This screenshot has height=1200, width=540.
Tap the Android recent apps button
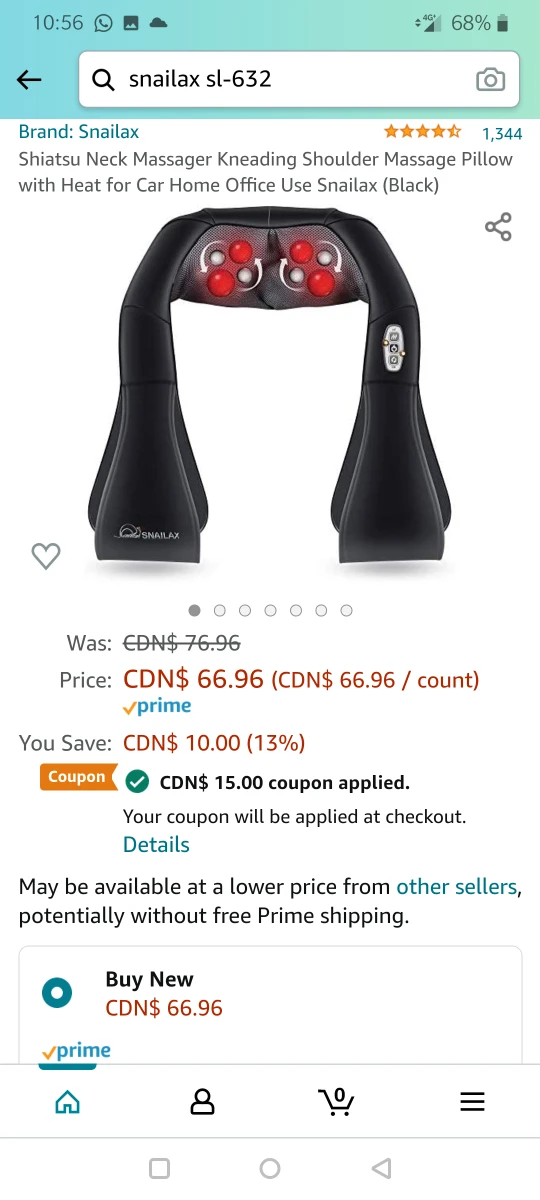tap(159, 1168)
